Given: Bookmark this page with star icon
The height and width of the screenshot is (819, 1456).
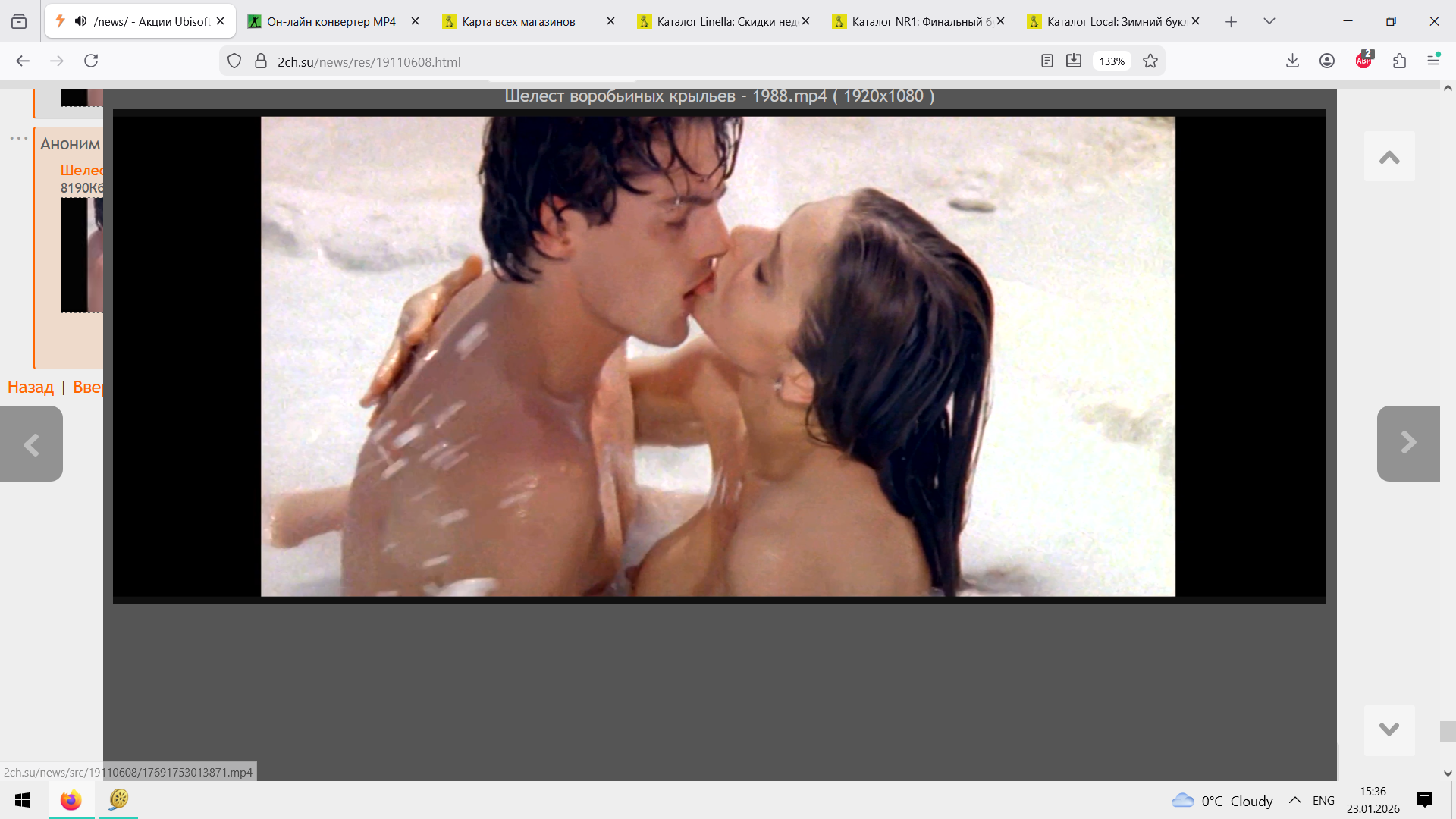Looking at the screenshot, I should point(1150,61).
